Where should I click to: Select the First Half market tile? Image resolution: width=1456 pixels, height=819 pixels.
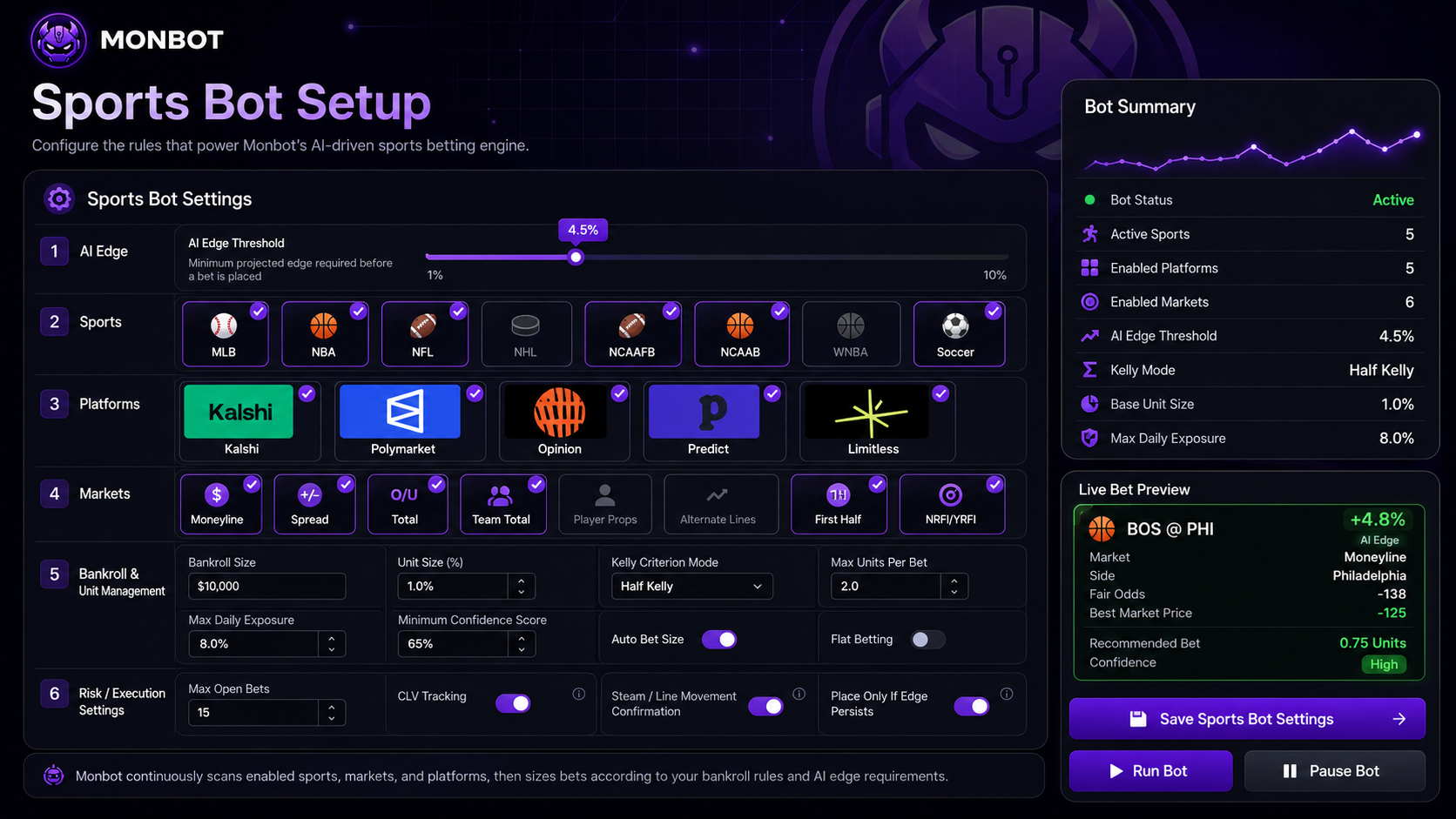point(839,504)
